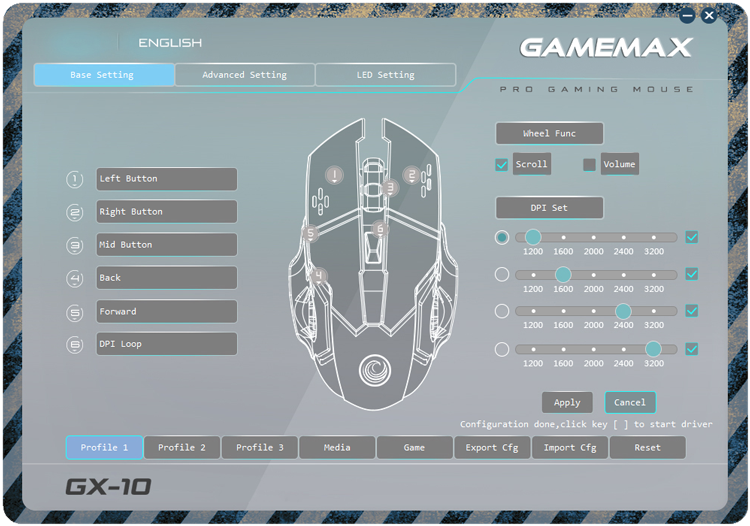This screenshot has width=750, height=526.
Task: Click the GX-10 model label
Action: pos(108,487)
